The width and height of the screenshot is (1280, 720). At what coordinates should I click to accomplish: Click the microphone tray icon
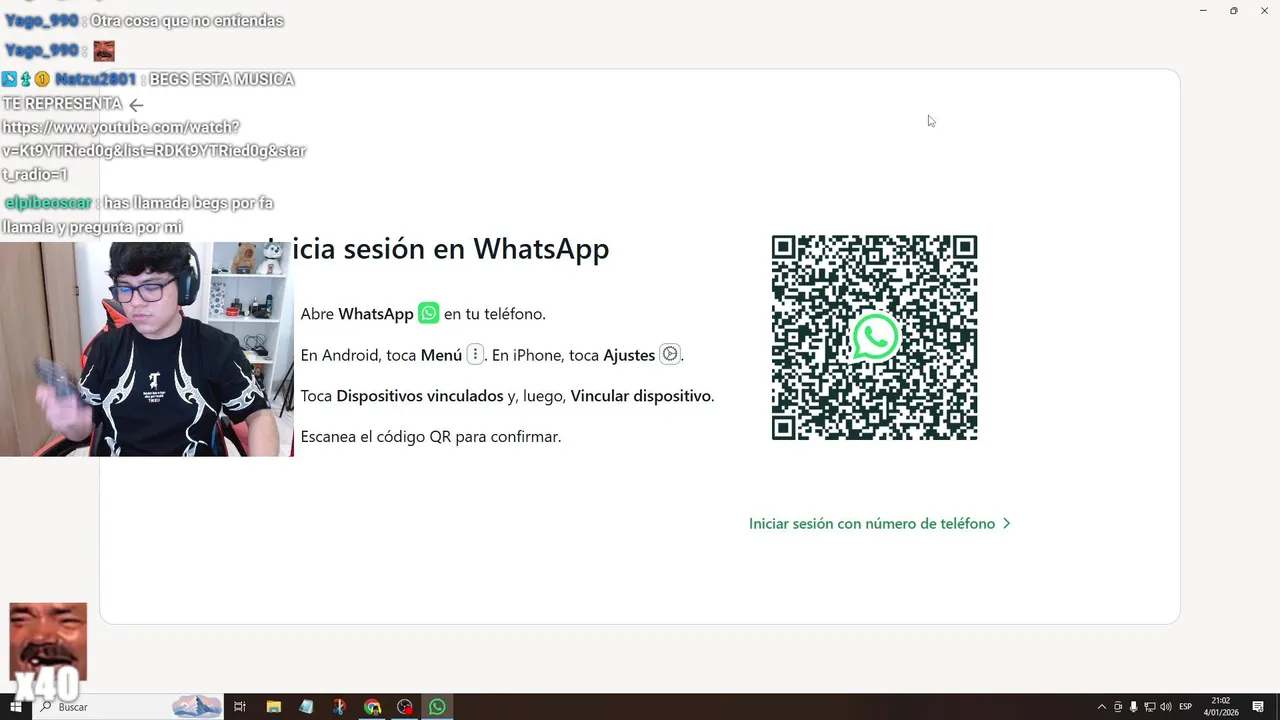point(1134,707)
